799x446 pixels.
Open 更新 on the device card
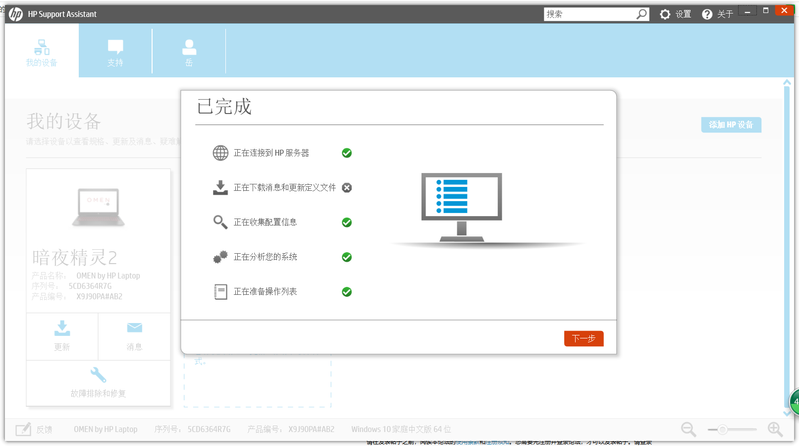[62, 336]
